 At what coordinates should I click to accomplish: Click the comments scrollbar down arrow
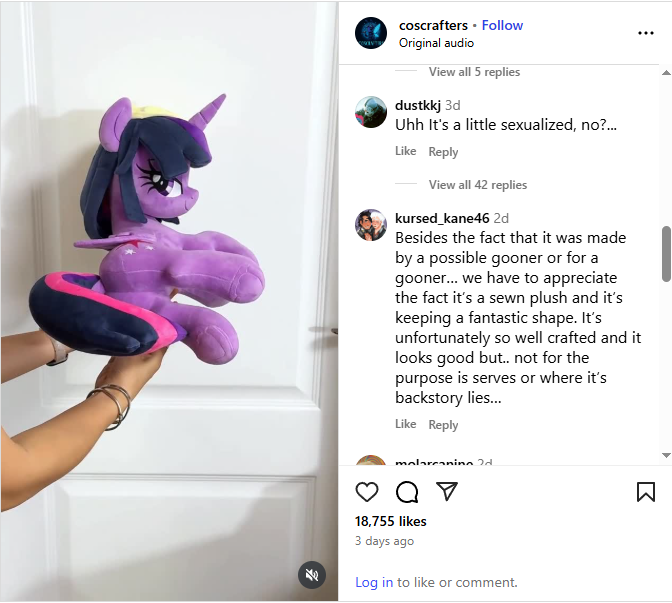pyautogui.click(x=666, y=455)
